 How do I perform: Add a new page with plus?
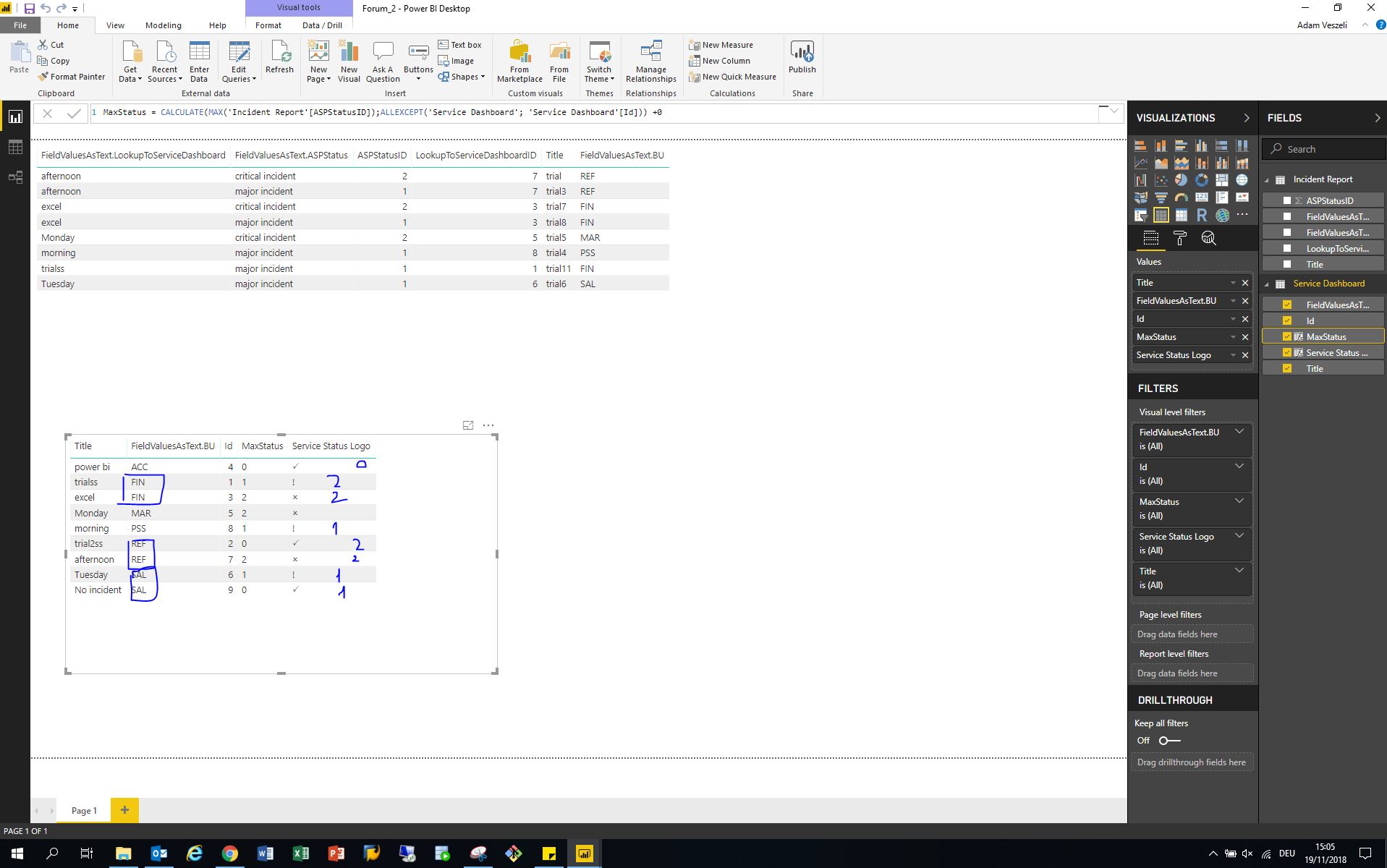(124, 810)
